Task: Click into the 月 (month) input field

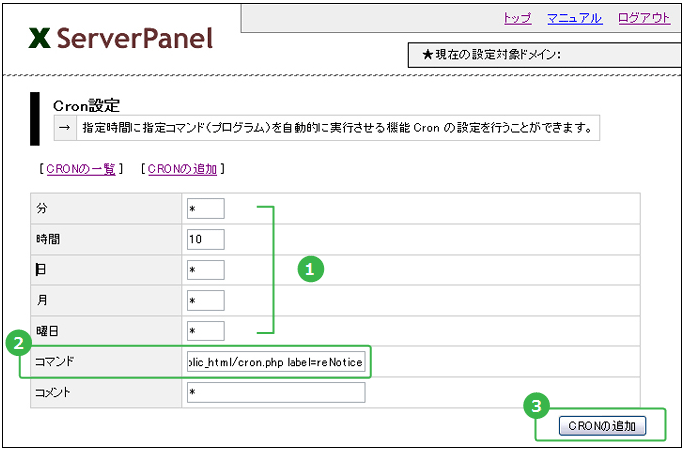Action: coord(205,300)
